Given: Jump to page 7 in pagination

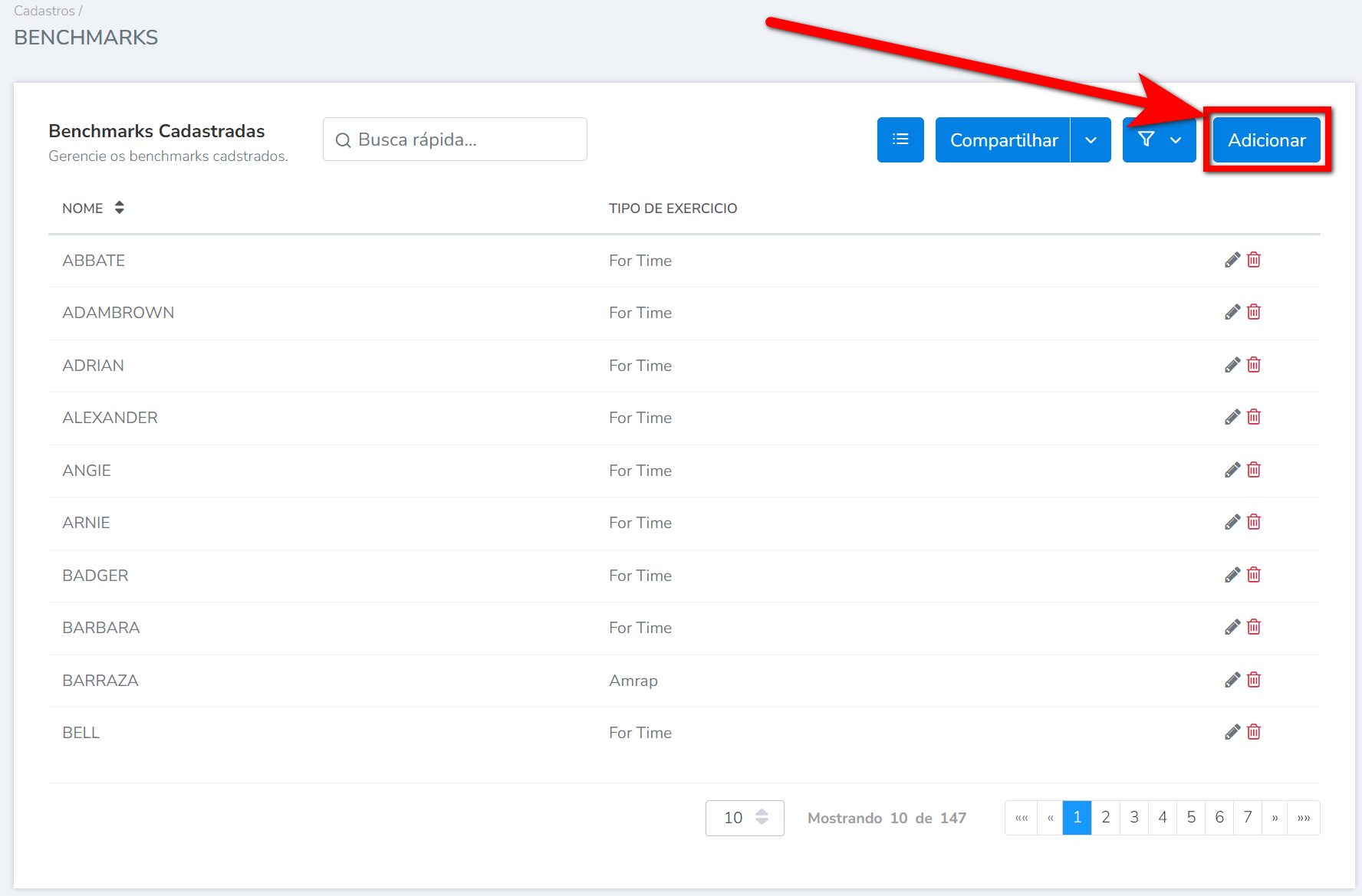Looking at the screenshot, I should (1247, 818).
